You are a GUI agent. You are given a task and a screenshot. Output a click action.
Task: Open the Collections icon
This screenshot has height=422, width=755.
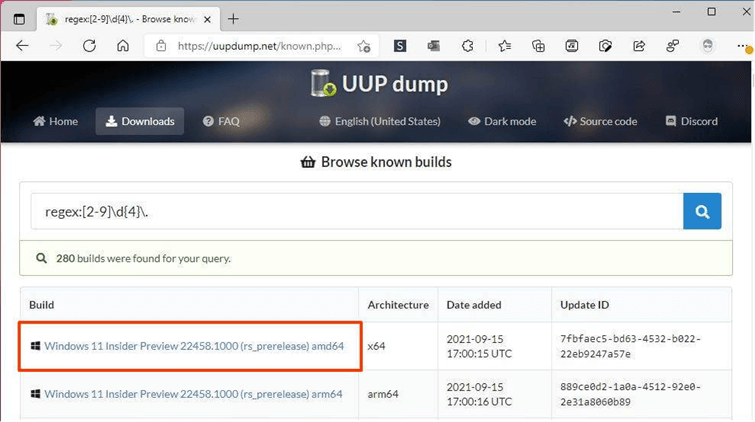[538, 46]
